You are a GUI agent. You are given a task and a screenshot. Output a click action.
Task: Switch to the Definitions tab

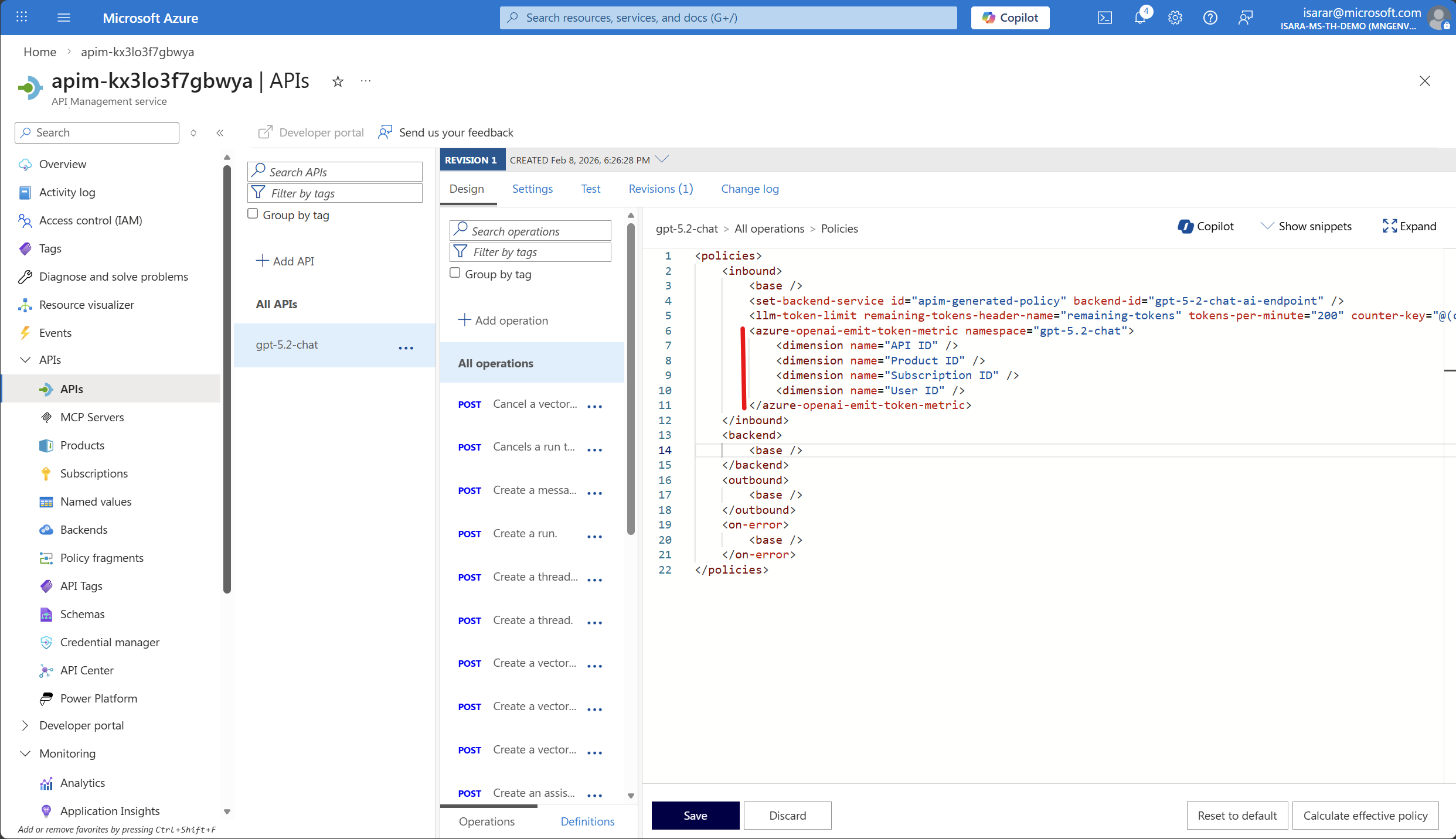587,821
